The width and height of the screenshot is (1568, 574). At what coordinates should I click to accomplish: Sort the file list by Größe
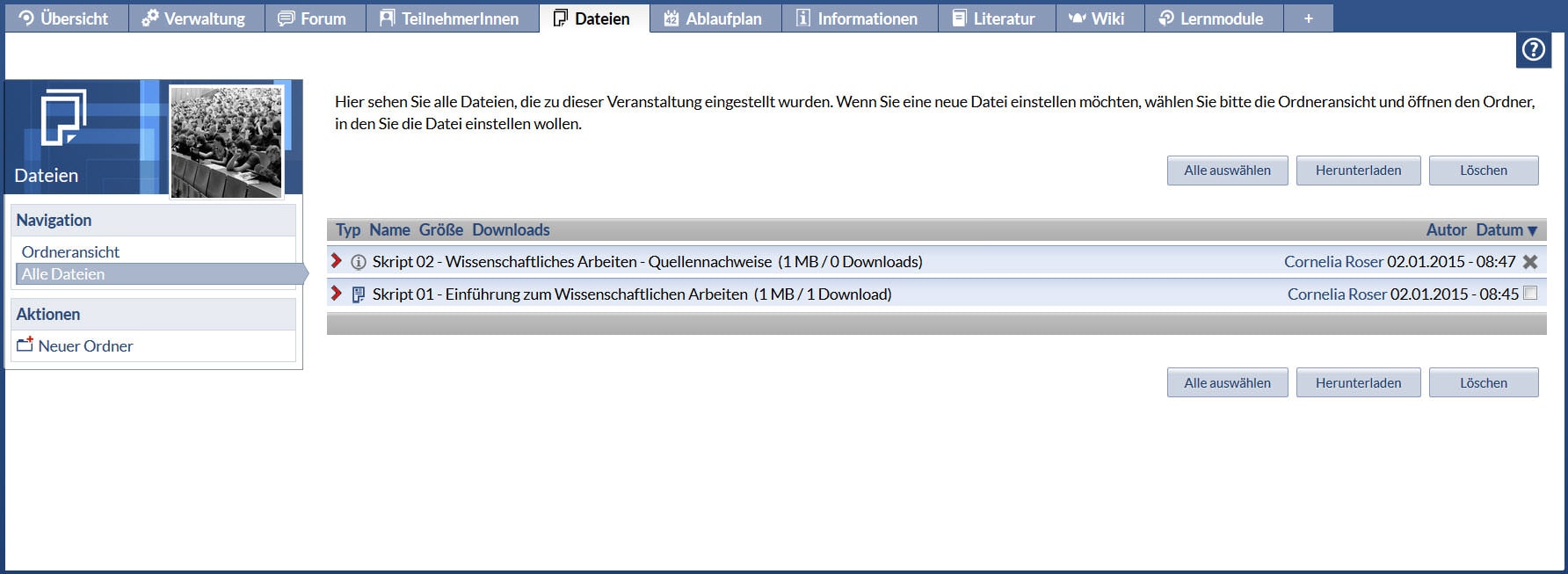[440, 229]
